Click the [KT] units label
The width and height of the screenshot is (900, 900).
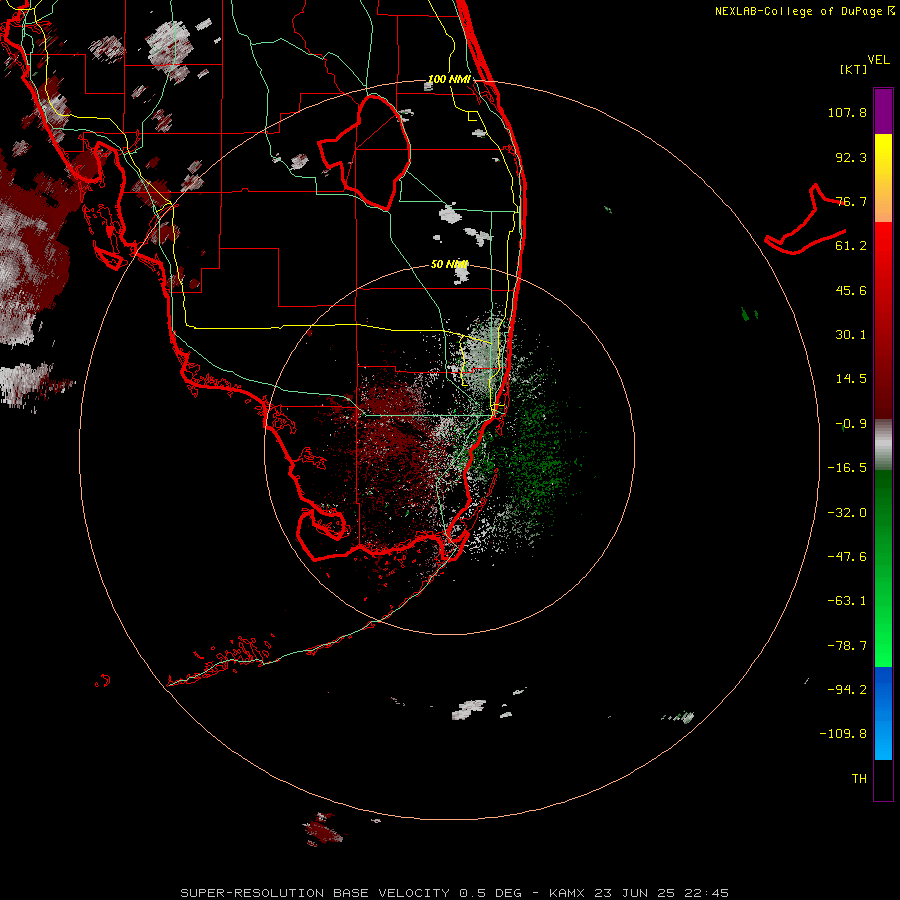(x=854, y=69)
